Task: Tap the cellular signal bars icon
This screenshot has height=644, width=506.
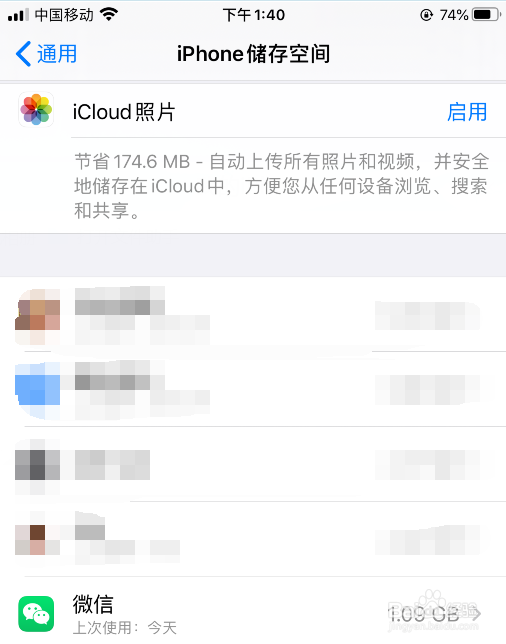Action: pyautogui.click(x=18, y=15)
